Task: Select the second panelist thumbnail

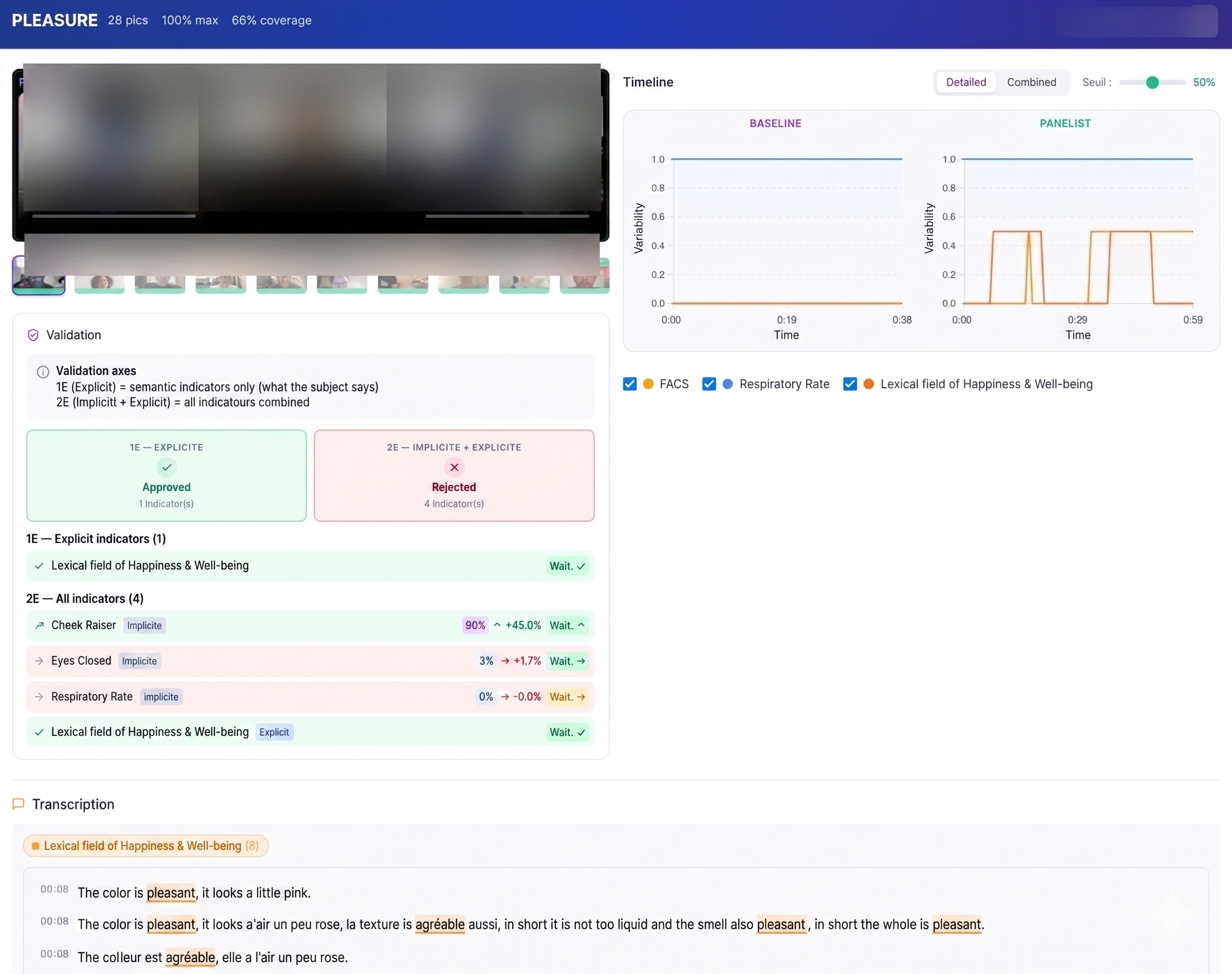Action: (99, 280)
